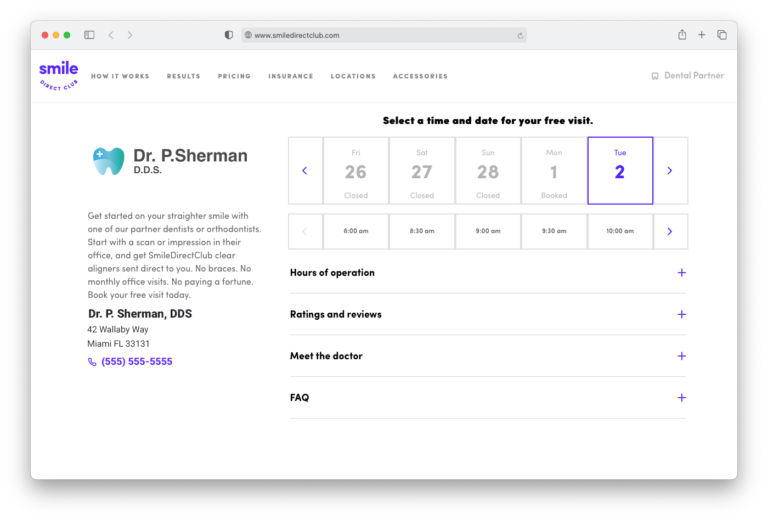The image size is (768, 520).
Task: Open the How It Works menu item
Action: [120, 76]
